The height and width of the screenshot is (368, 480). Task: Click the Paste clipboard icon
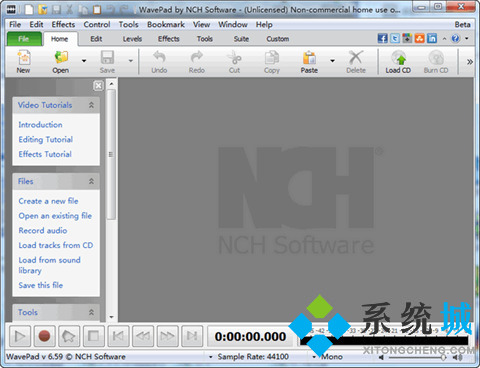[x=309, y=58]
